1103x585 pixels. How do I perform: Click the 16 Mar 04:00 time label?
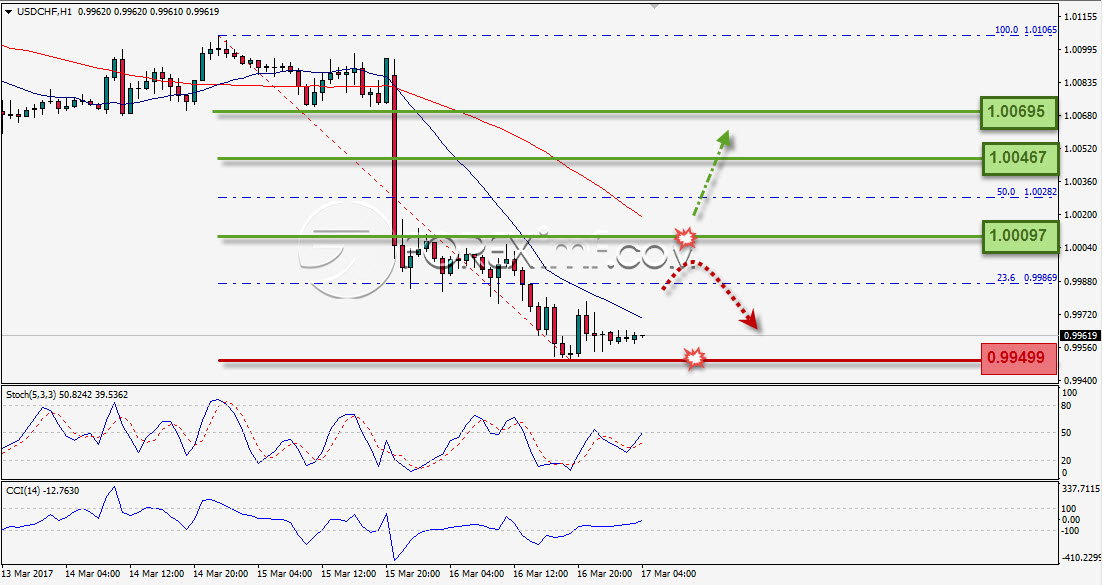(476, 574)
